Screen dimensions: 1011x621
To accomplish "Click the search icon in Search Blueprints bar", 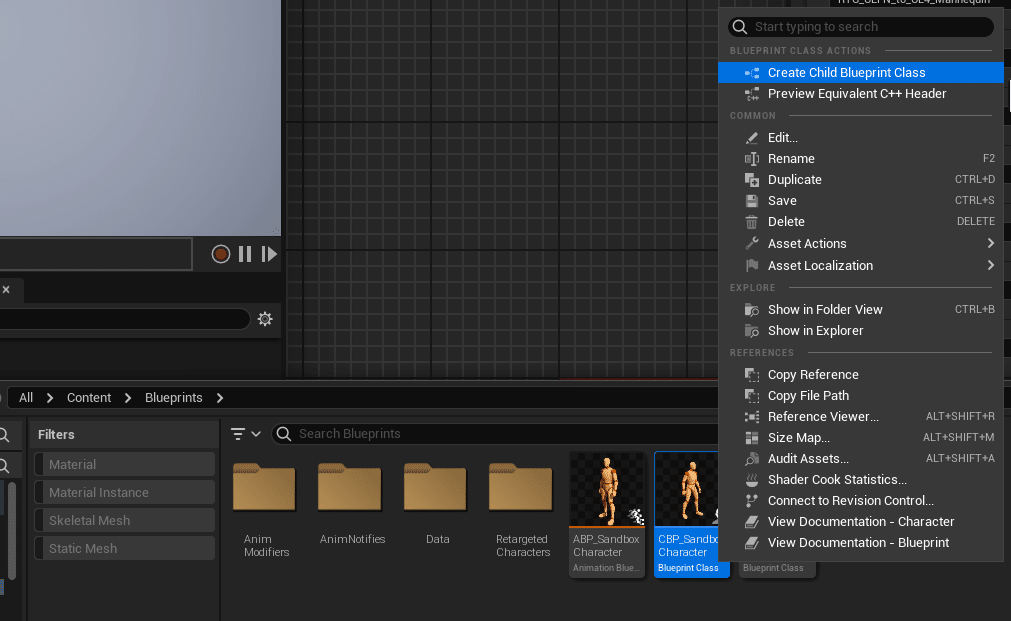I will 286,433.
